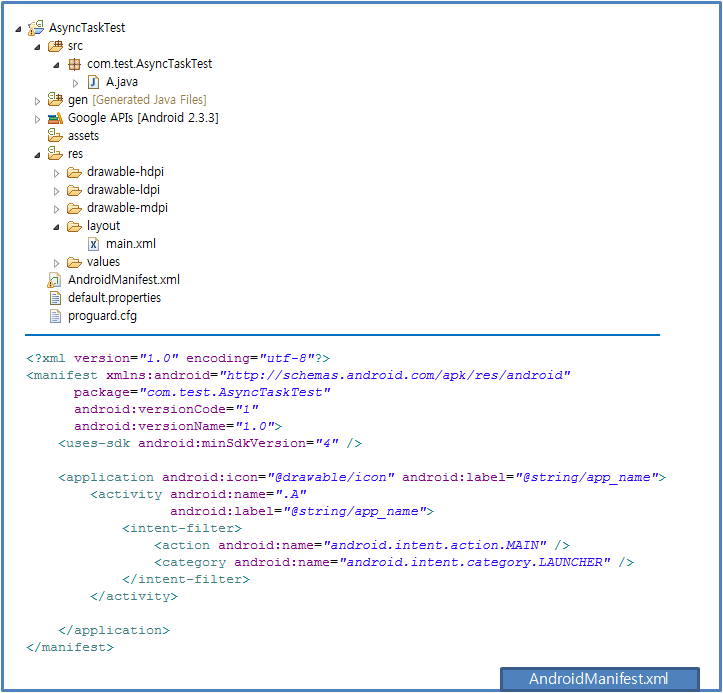Collapse the com.test.AsyncTaskTest package node
The height and width of the screenshot is (693, 723).
coord(56,65)
